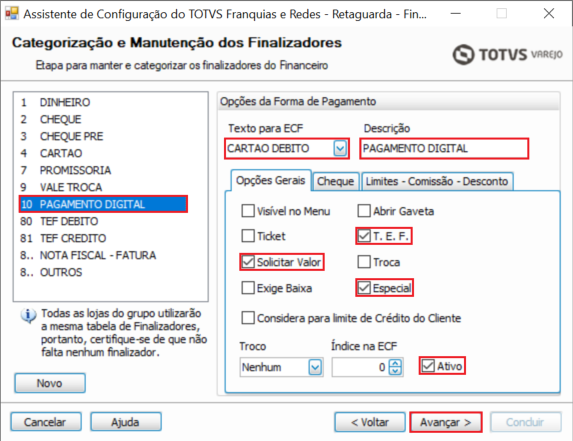This screenshot has height=441, width=573.
Task: Select the CHEQUE PRE list row
Action: tap(103, 136)
